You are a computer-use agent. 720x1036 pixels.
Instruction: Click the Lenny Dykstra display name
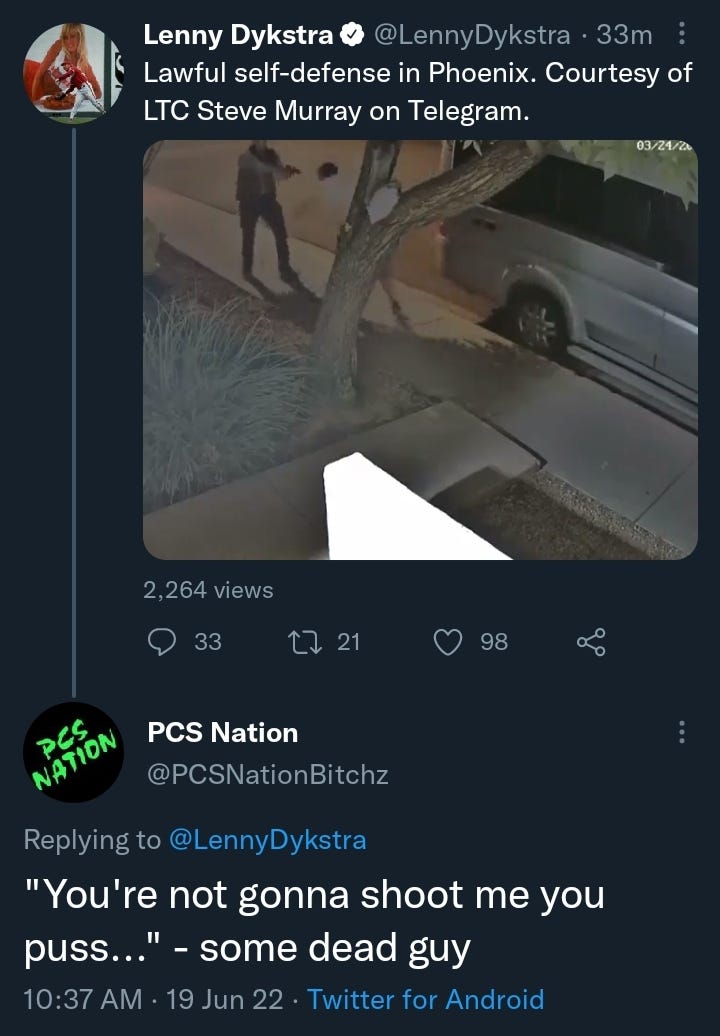point(238,34)
